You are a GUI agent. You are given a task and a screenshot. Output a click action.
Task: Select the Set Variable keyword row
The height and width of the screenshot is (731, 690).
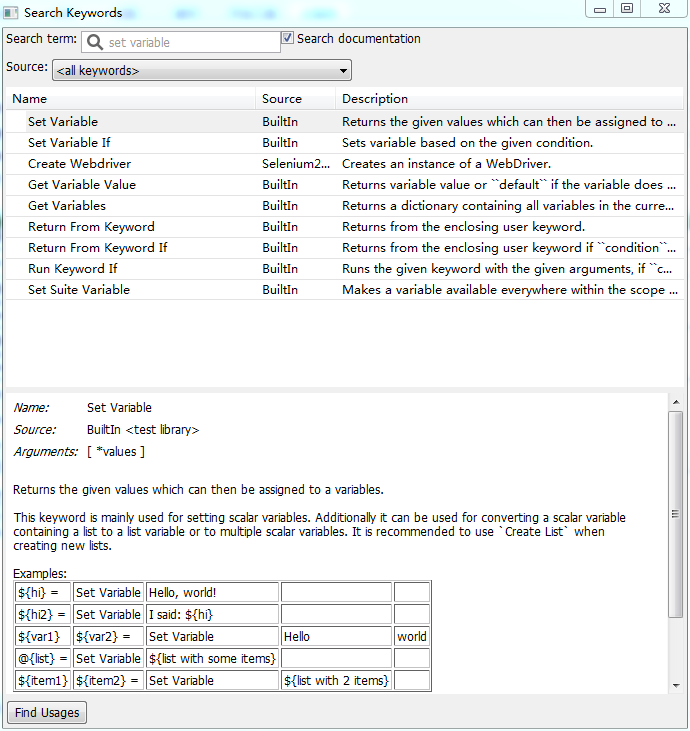click(345, 122)
